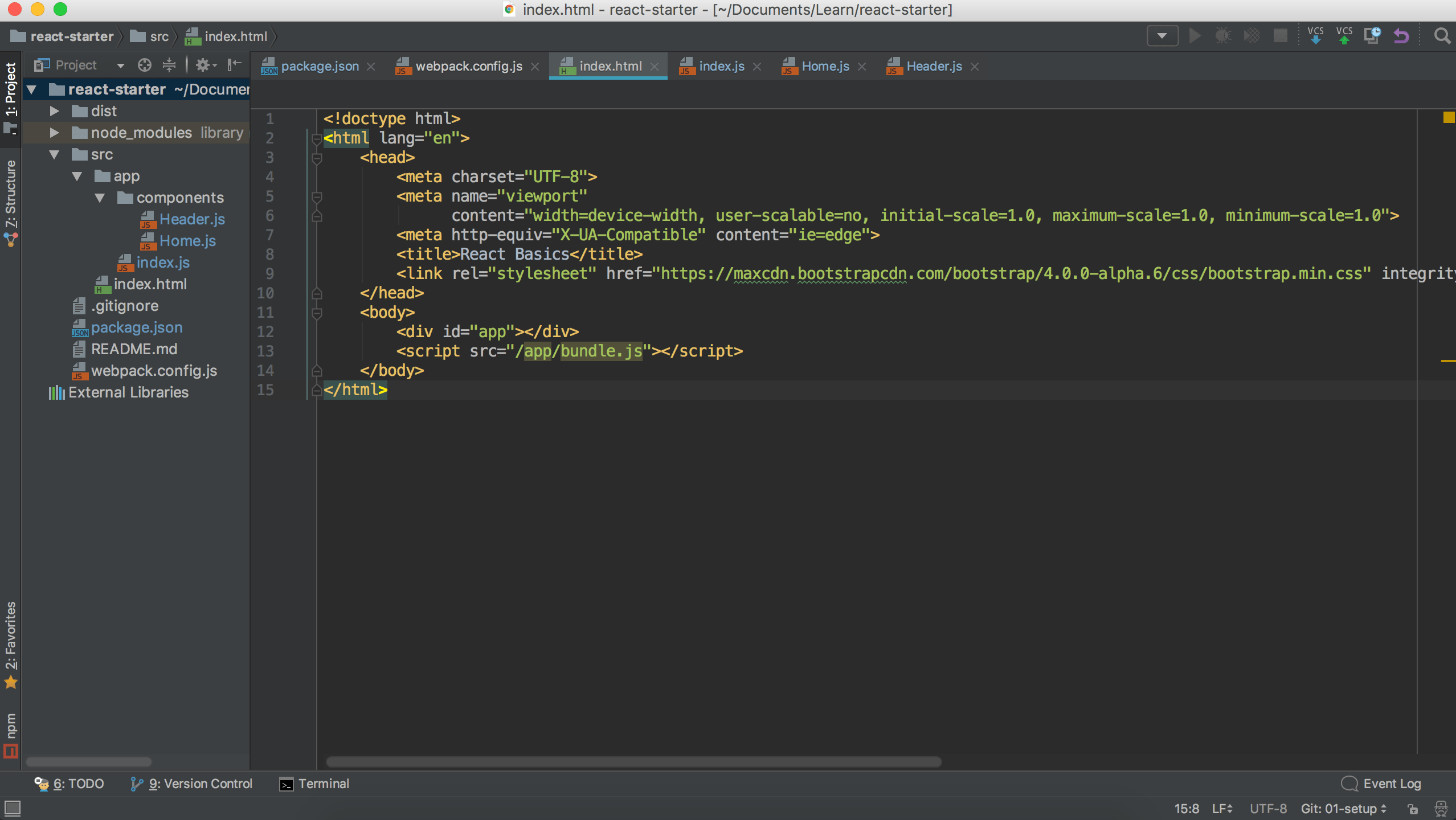Change the UTF-8 file encoding

click(x=1268, y=809)
